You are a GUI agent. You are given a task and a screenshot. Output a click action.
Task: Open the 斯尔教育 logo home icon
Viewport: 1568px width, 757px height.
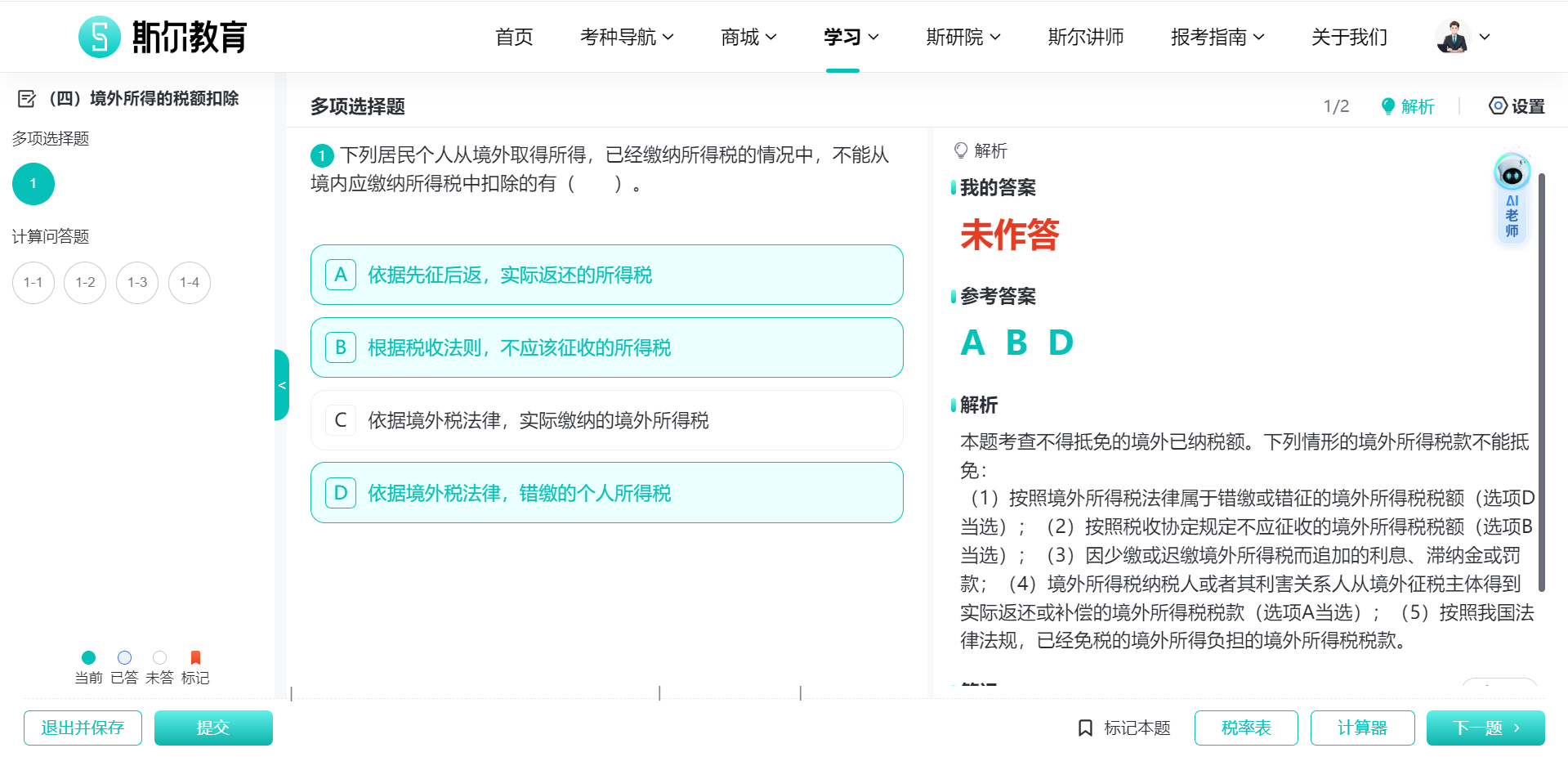(99, 36)
